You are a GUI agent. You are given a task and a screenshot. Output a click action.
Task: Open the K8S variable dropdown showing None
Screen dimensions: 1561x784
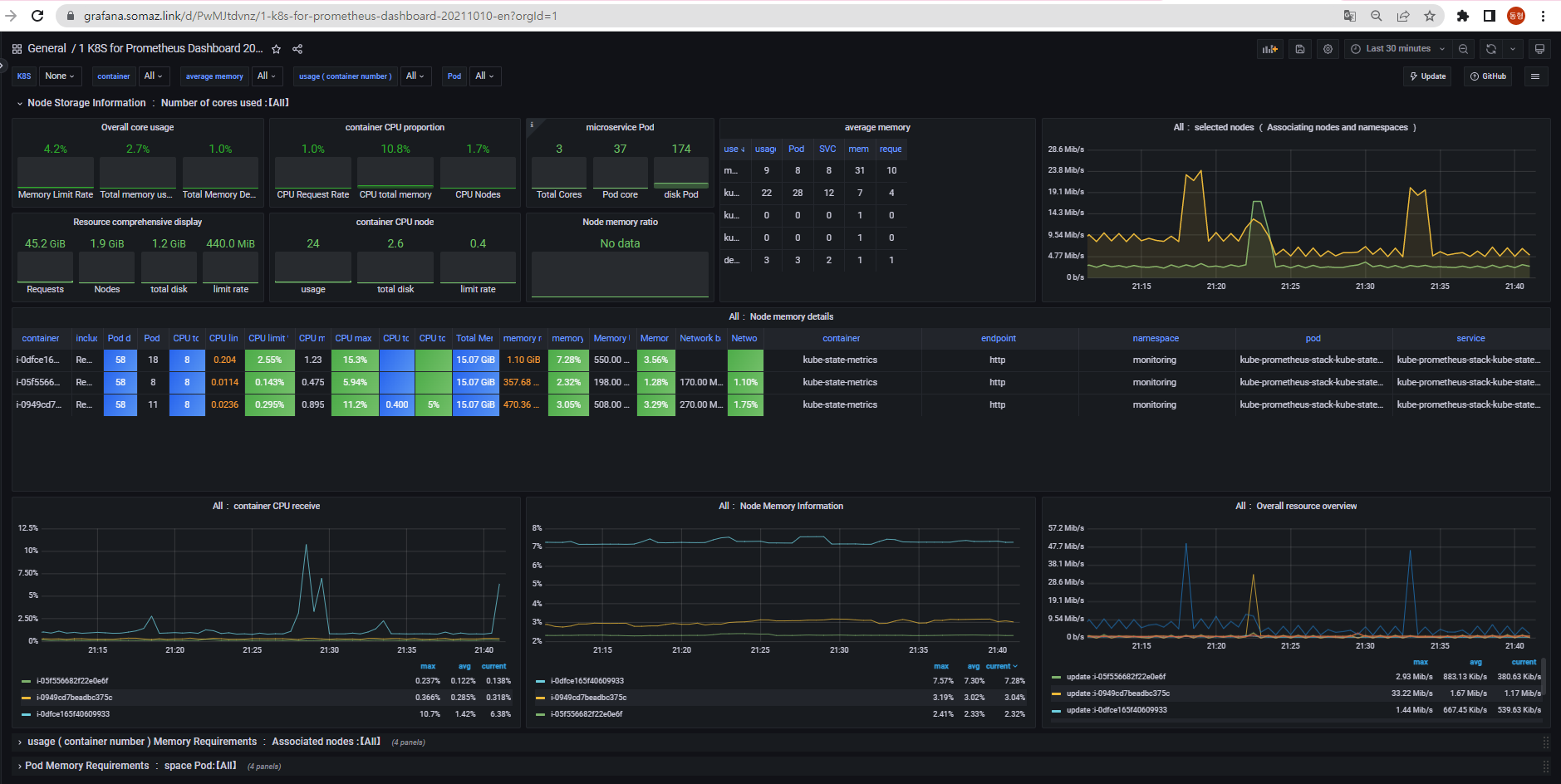[60, 76]
